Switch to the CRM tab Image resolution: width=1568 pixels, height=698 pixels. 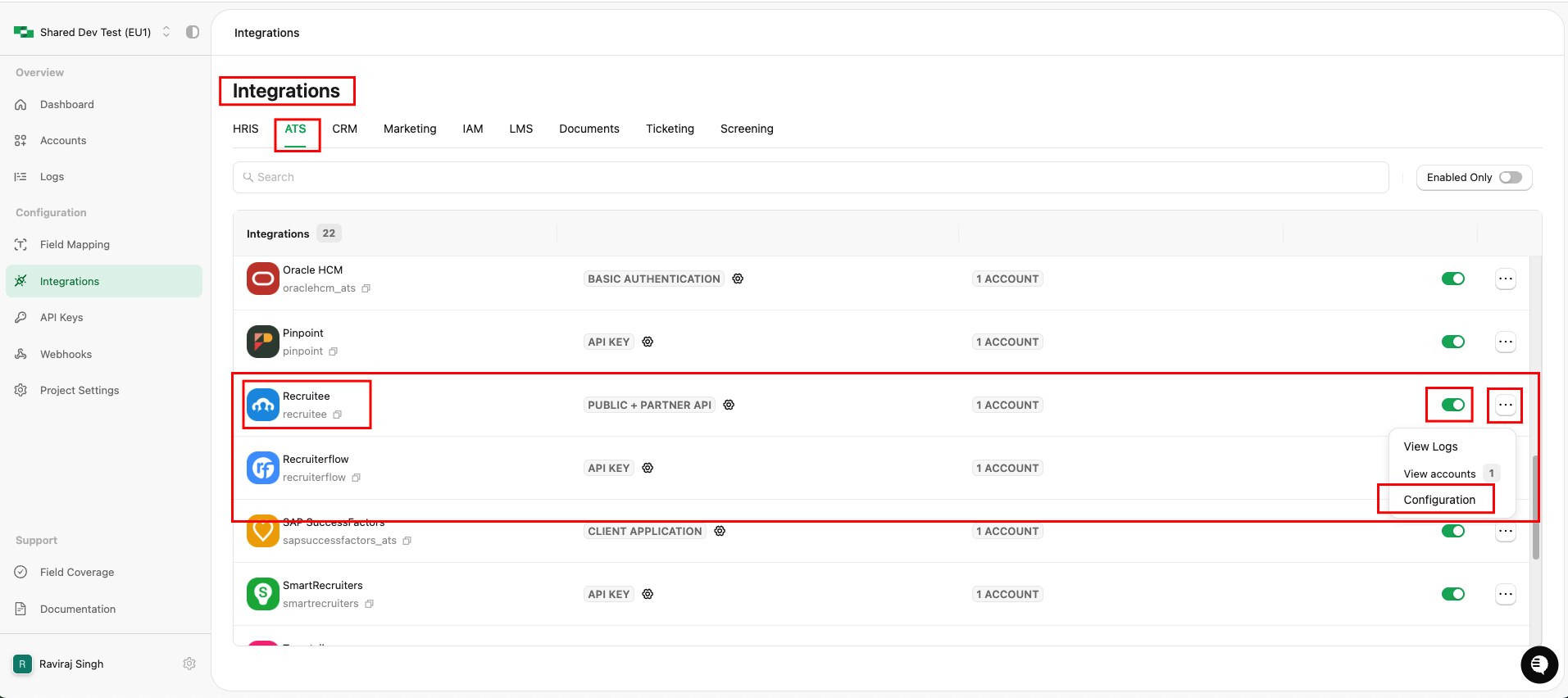pos(344,129)
